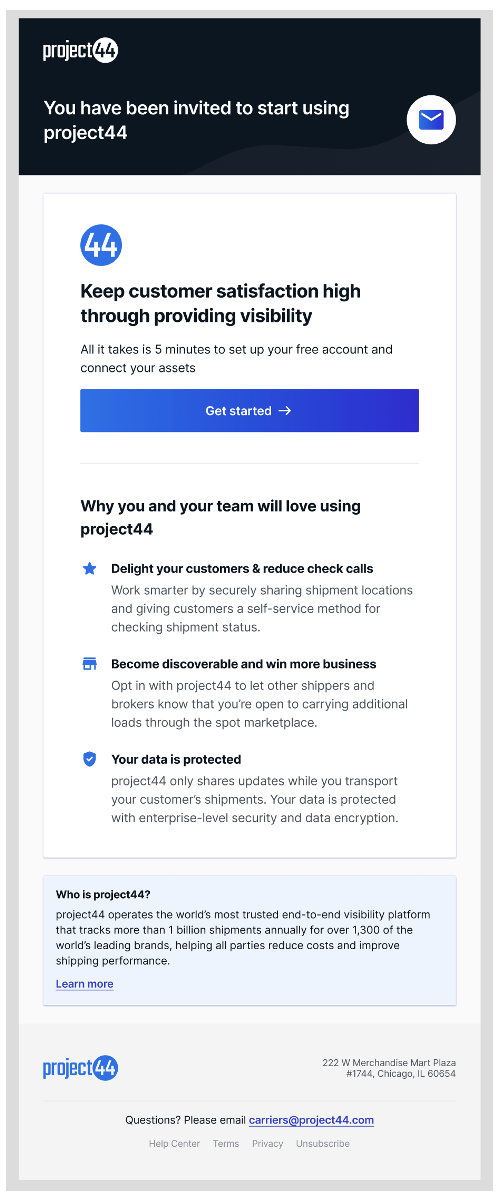Screen dimensions: 502x1200
Task: Click the blue 44 circle logo
Action: 101,245
